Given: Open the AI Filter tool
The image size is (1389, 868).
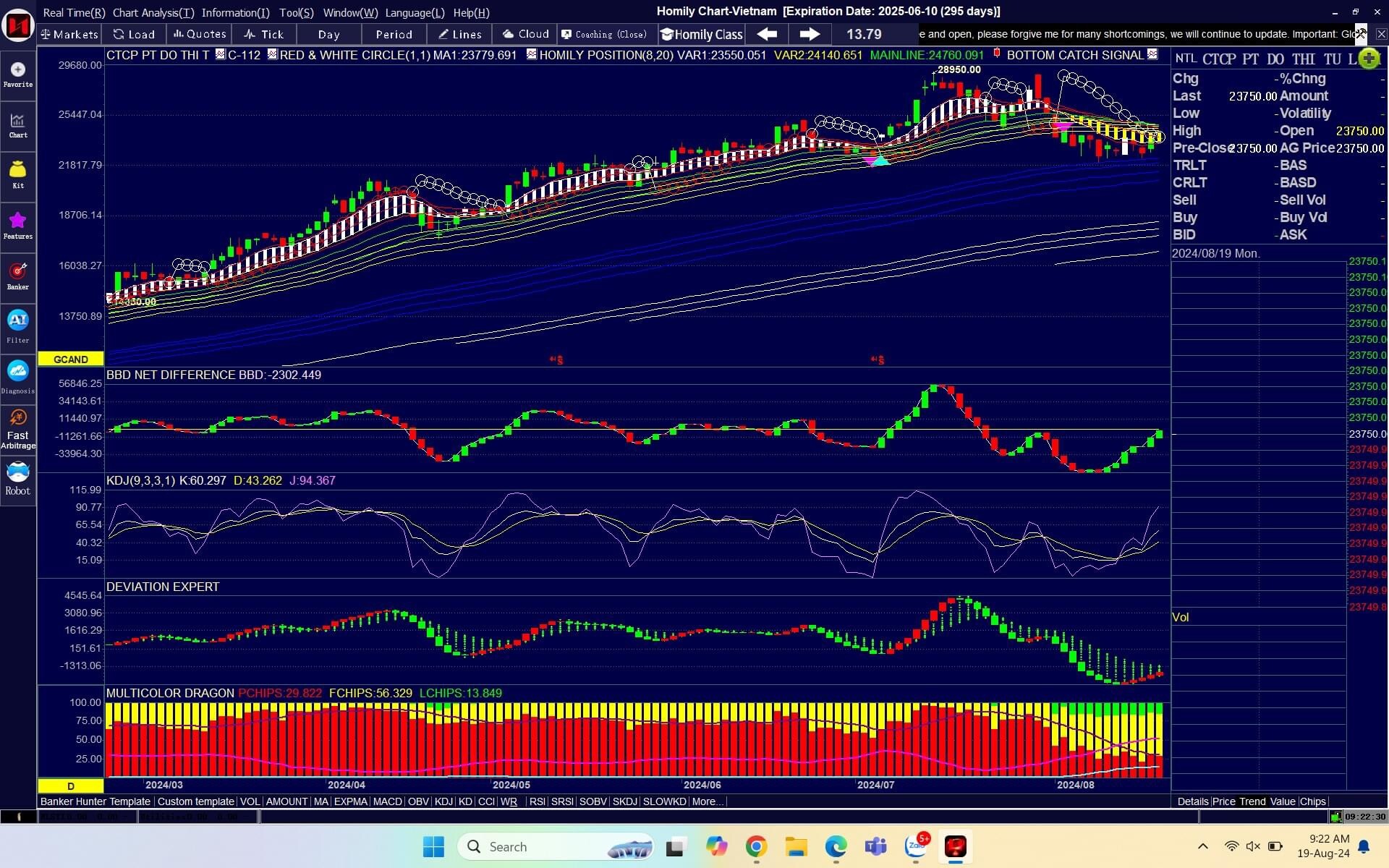Looking at the screenshot, I should tap(18, 327).
